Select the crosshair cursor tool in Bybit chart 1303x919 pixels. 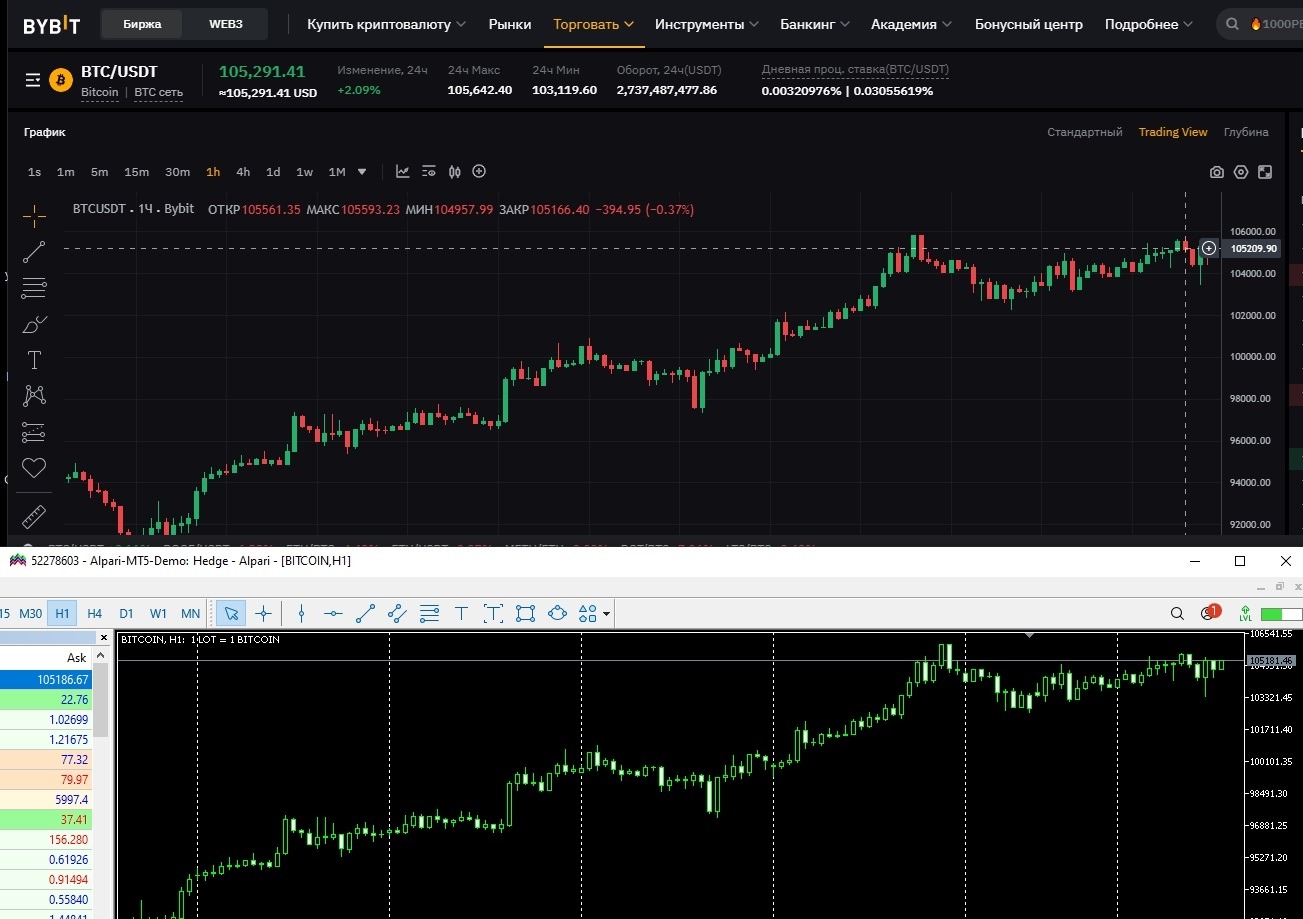click(34, 214)
